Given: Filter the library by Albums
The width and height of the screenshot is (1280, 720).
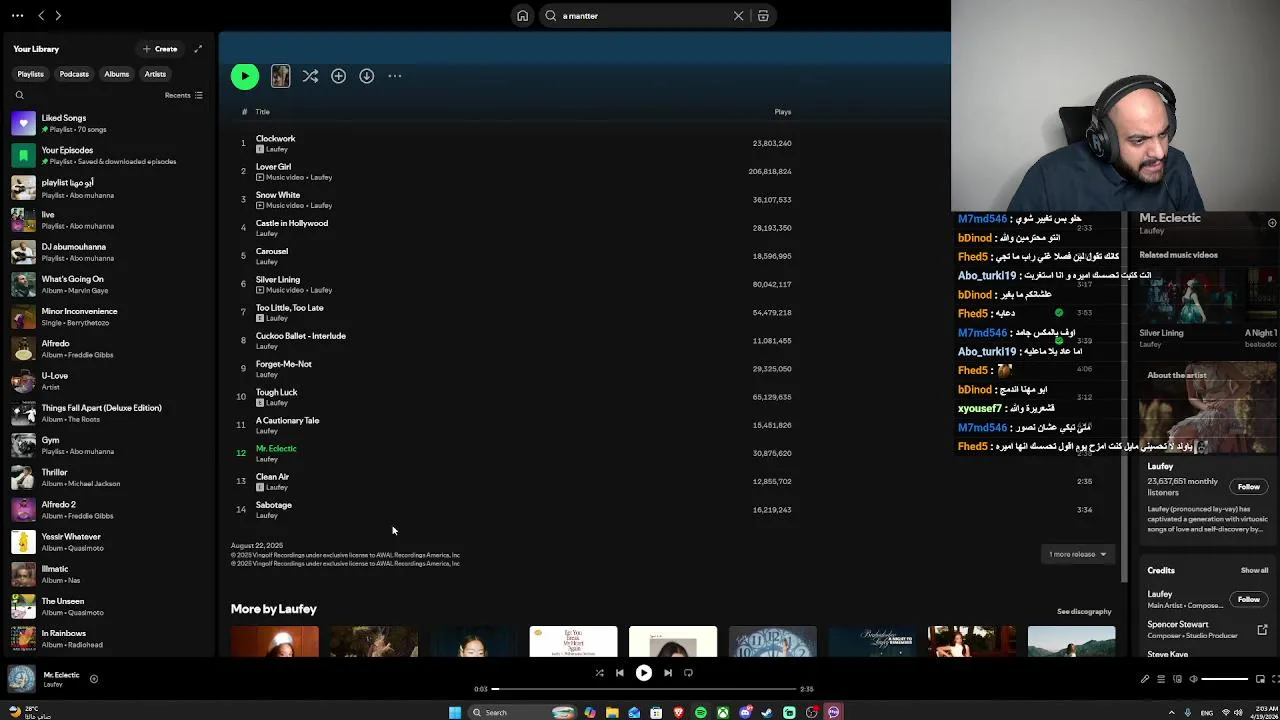Looking at the screenshot, I should point(116,74).
